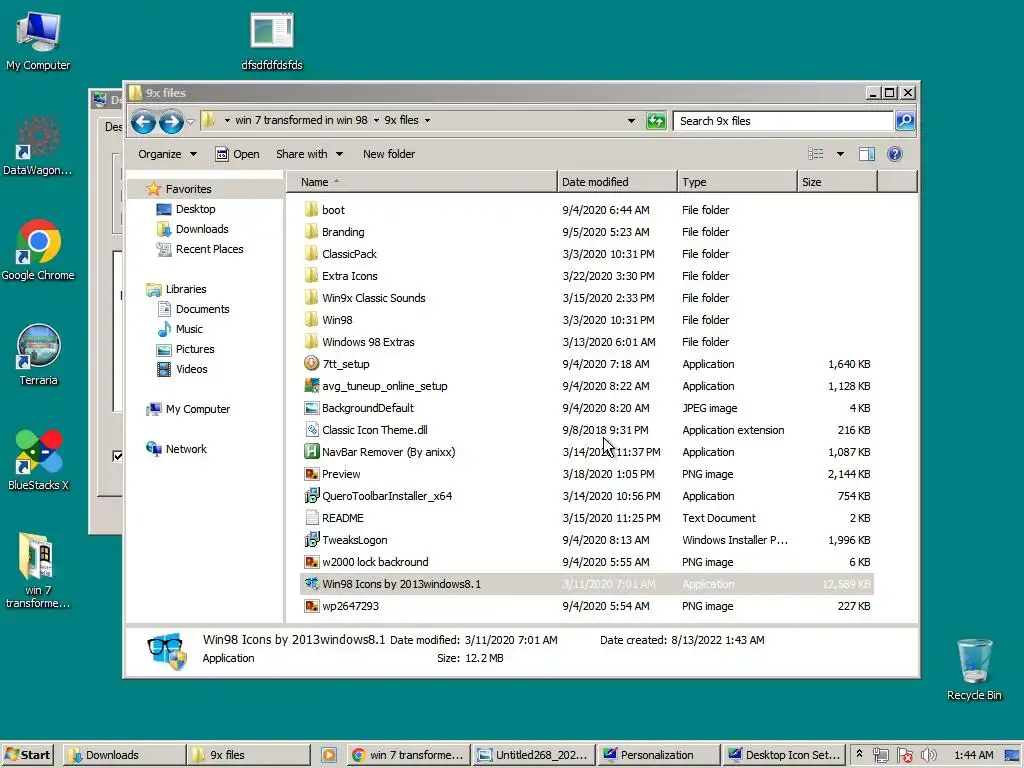Click the media player icon in taskbar

328,755
